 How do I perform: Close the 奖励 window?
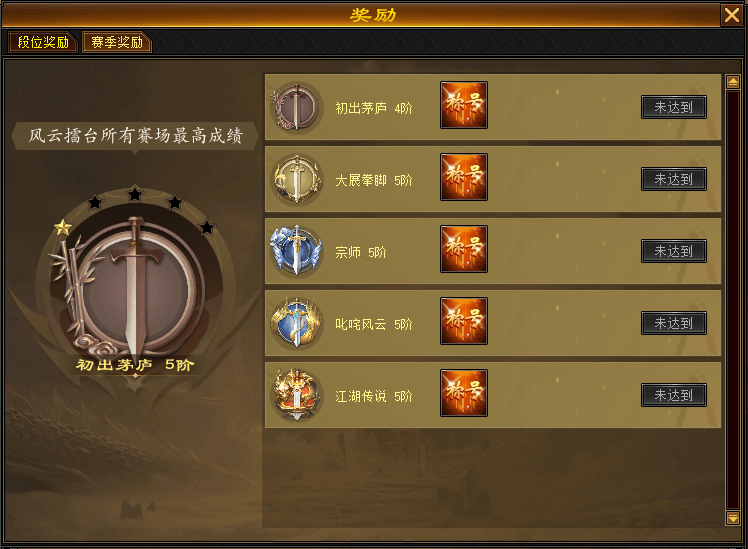point(732,15)
